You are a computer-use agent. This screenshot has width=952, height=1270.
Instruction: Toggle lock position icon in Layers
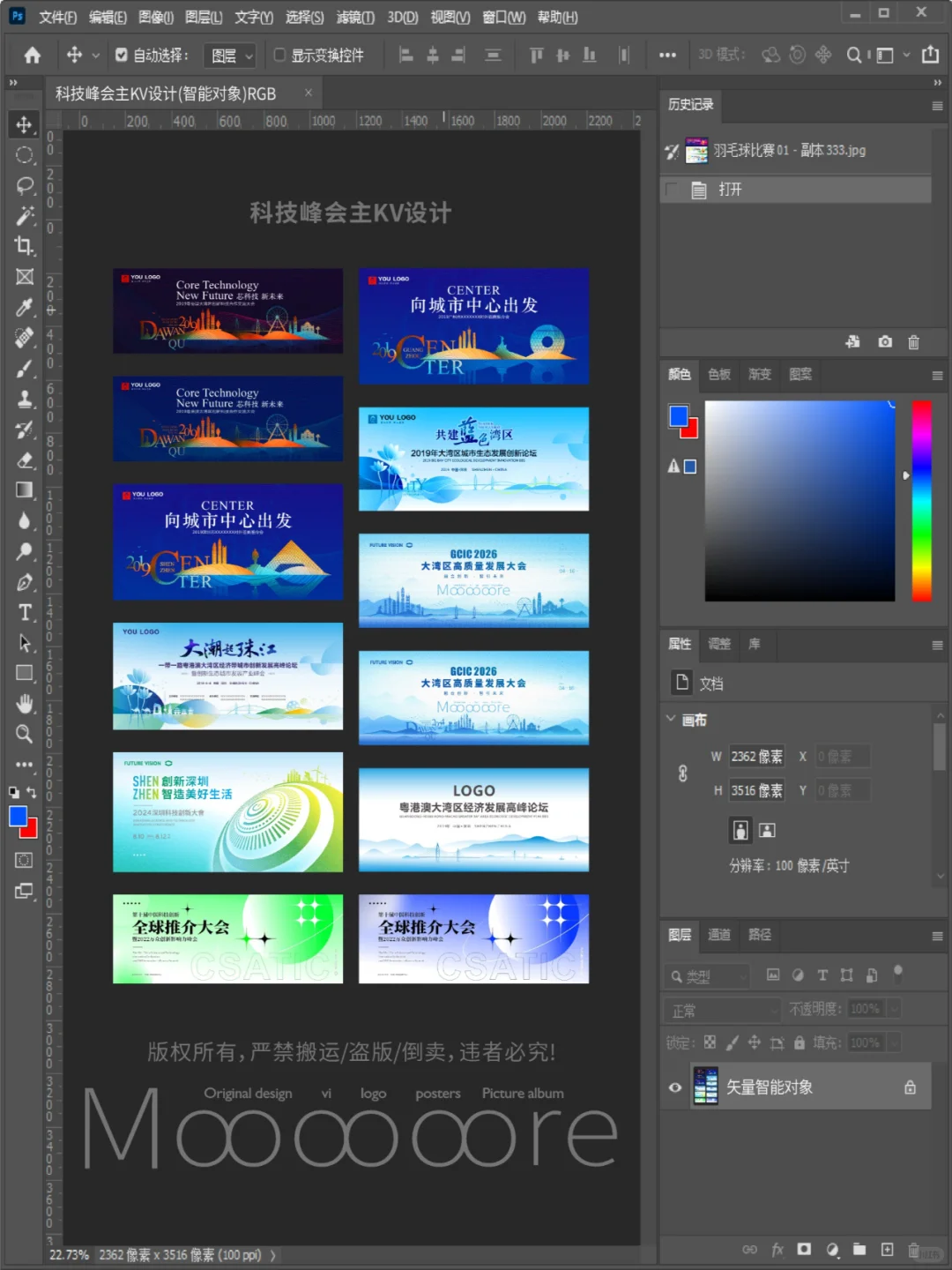(755, 1042)
